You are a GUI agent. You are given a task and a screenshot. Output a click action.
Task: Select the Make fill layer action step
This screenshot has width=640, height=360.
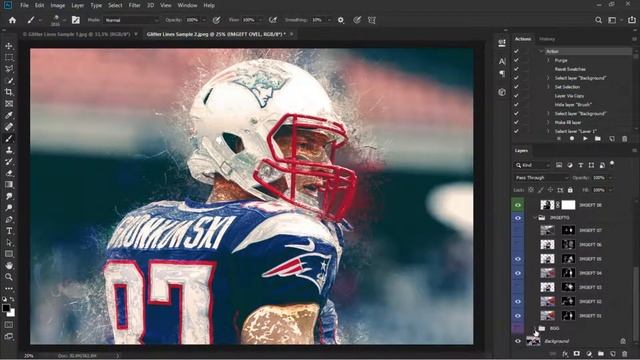pos(568,122)
